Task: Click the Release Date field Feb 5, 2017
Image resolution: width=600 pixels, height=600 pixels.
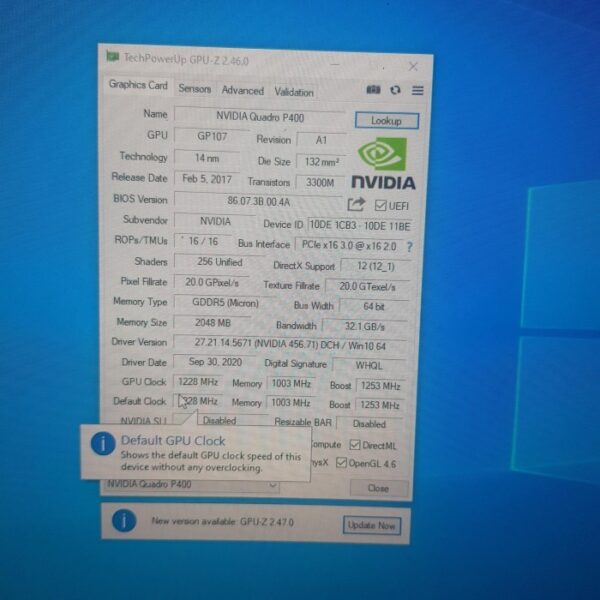Action: point(207,179)
